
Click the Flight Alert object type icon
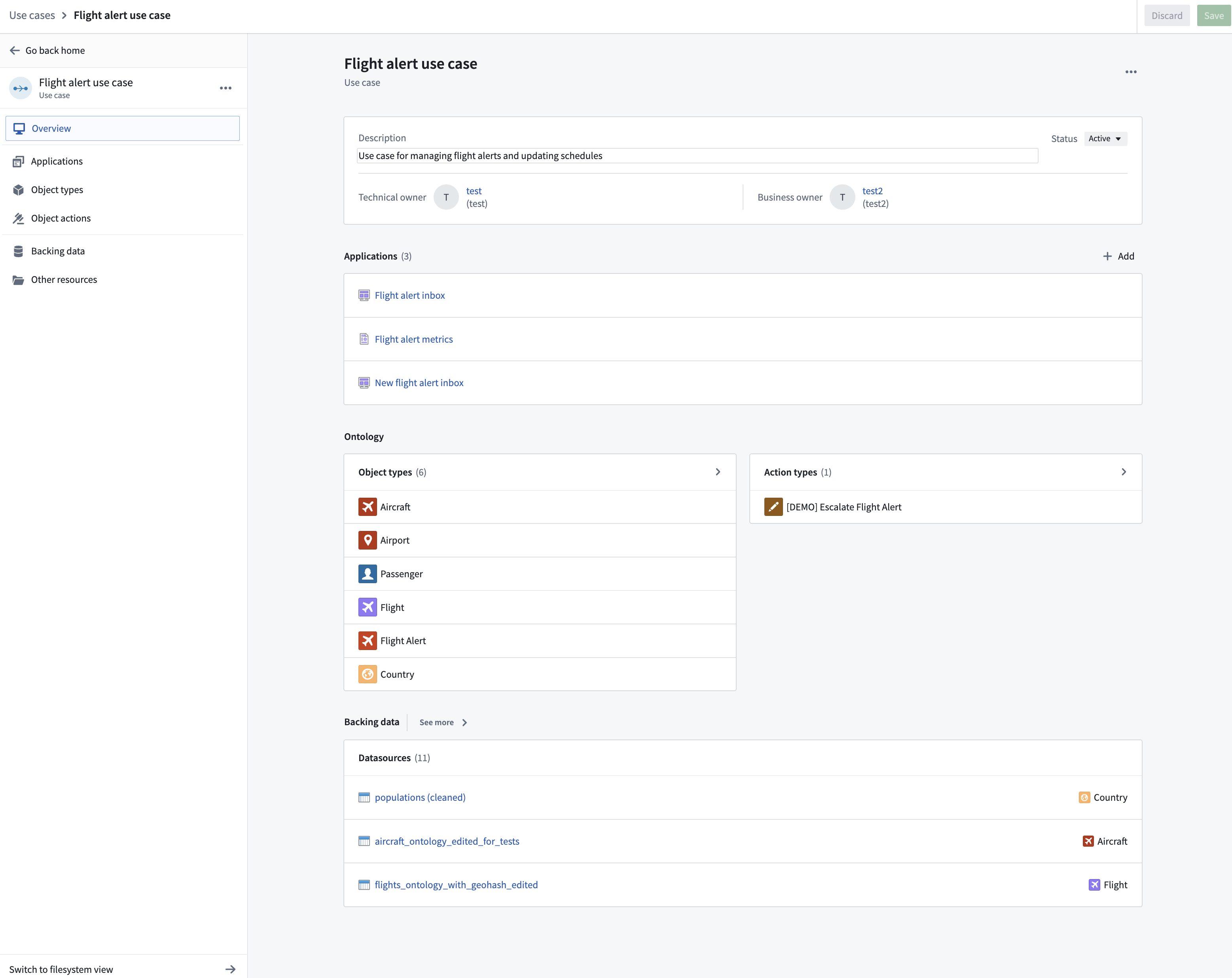(x=368, y=641)
